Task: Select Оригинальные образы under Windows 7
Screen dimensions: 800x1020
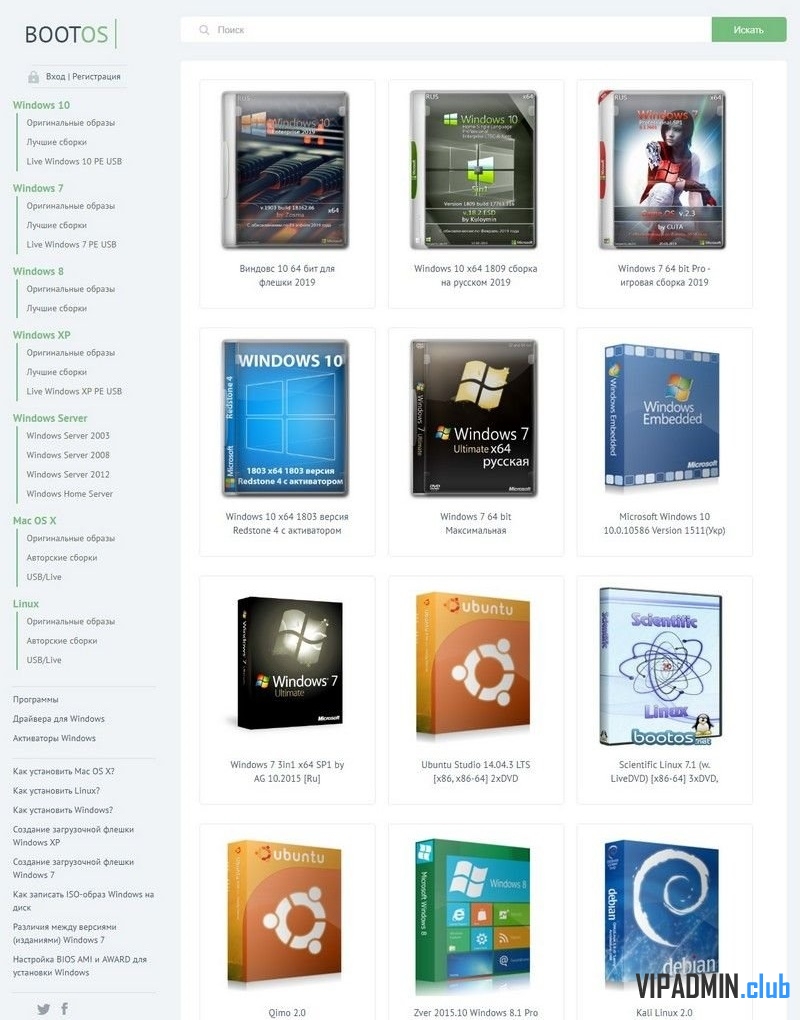Action: pos(71,206)
